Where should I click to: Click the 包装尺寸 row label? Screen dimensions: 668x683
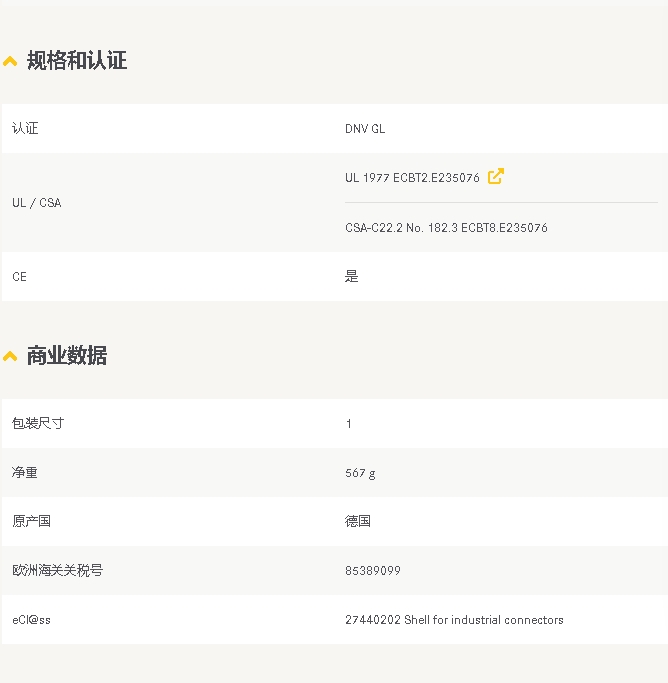click(x=38, y=424)
